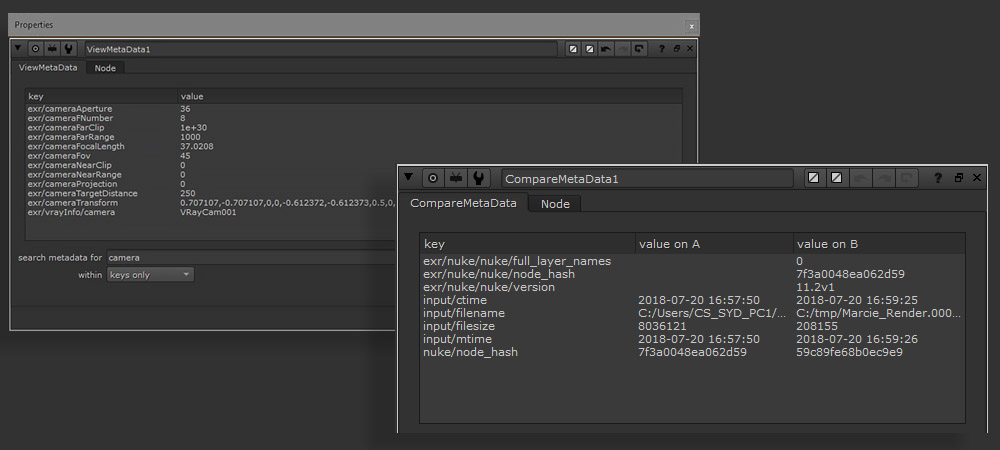Close the Properties pane
This screenshot has width=1000, height=450.
point(691,26)
